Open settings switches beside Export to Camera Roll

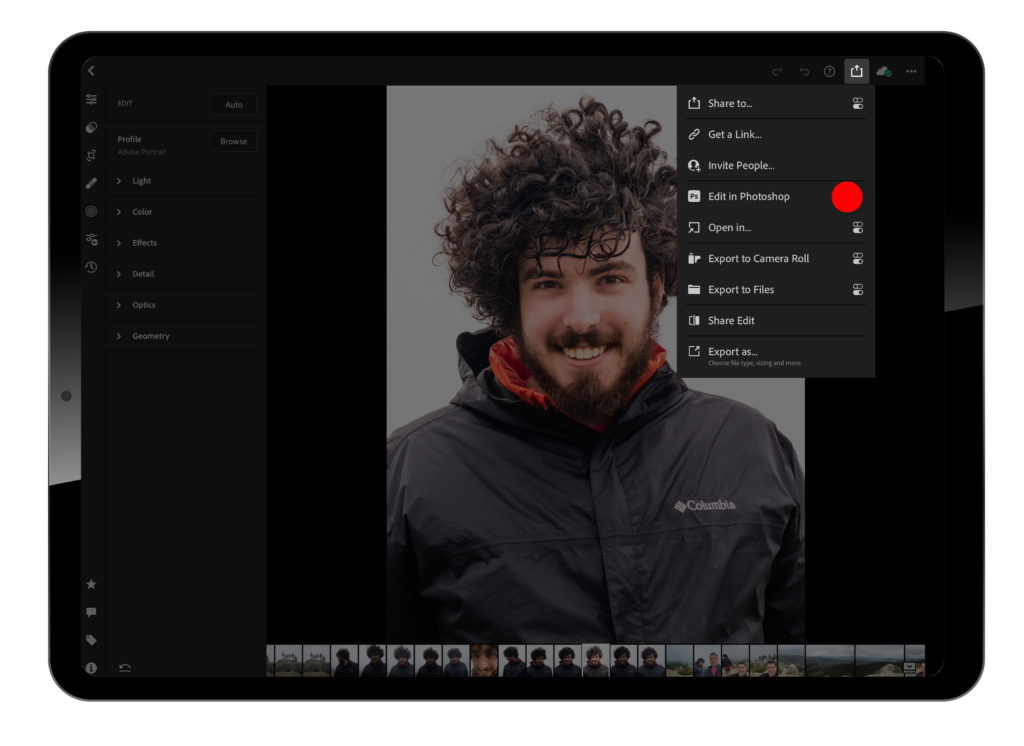coord(857,259)
